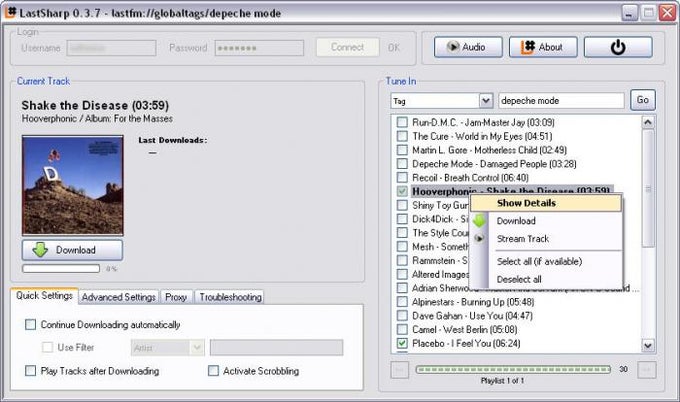Select Shiny Toy Guns track row

coord(440,205)
